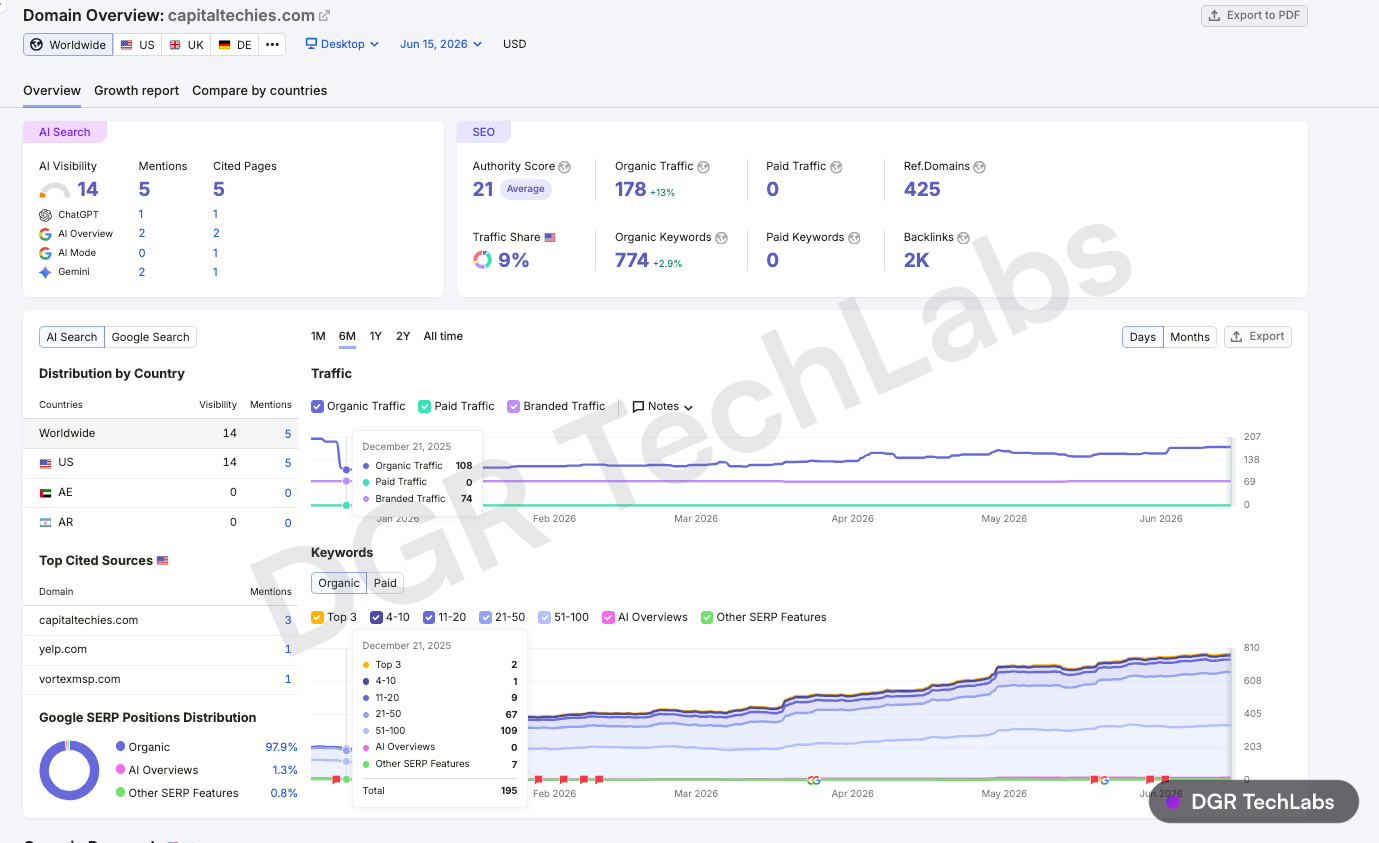The width and height of the screenshot is (1379, 843).
Task: Open the Ref.Domains value 425
Action: click(922, 189)
